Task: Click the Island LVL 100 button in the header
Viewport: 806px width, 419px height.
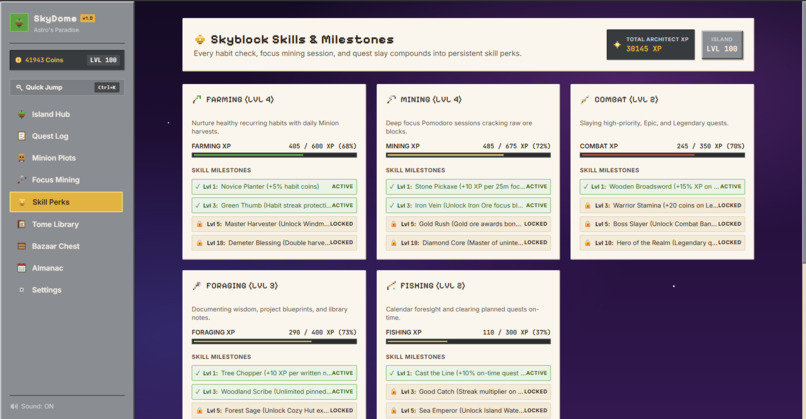Action: coord(722,45)
